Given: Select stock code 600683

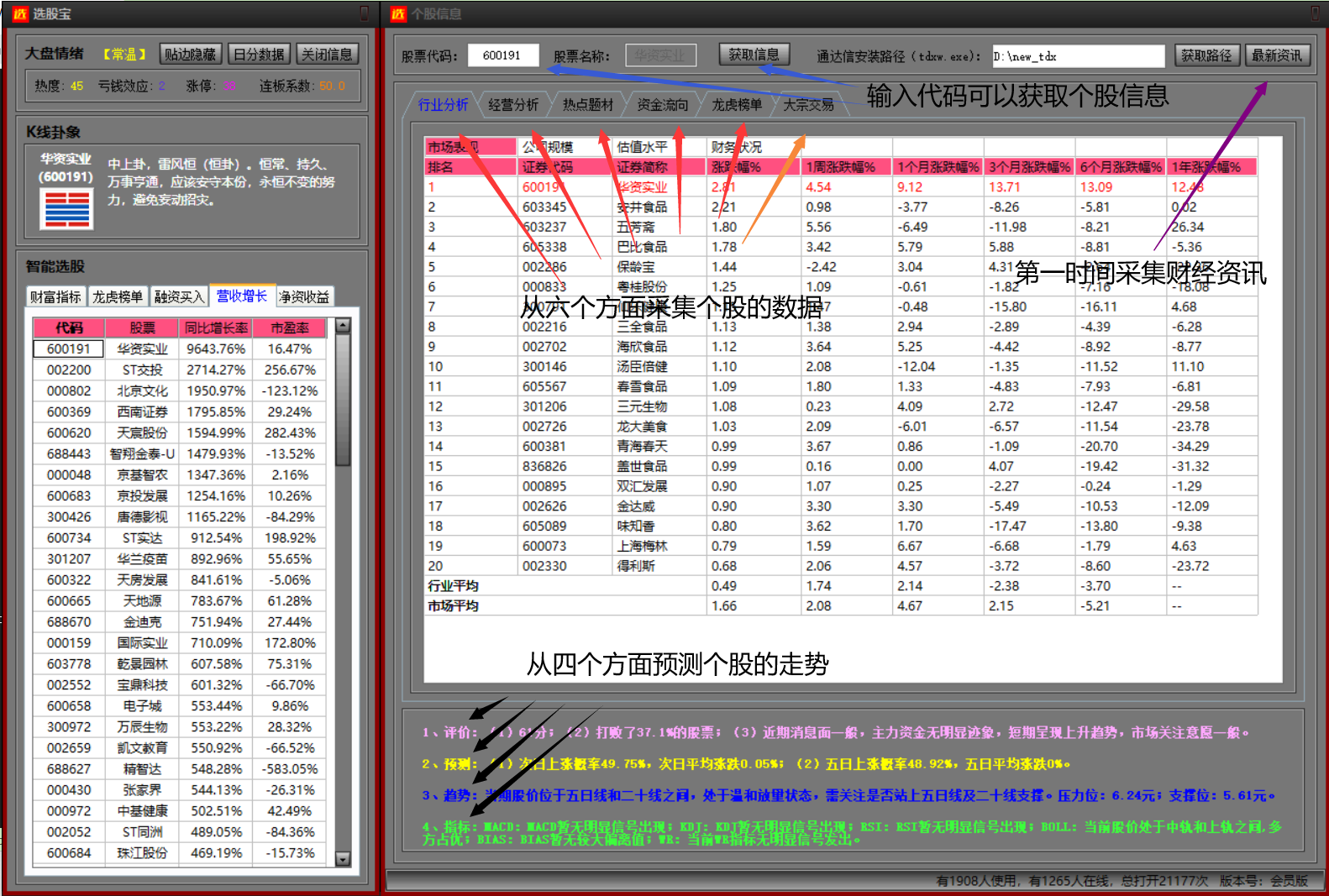Looking at the screenshot, I should click(69, 495).
